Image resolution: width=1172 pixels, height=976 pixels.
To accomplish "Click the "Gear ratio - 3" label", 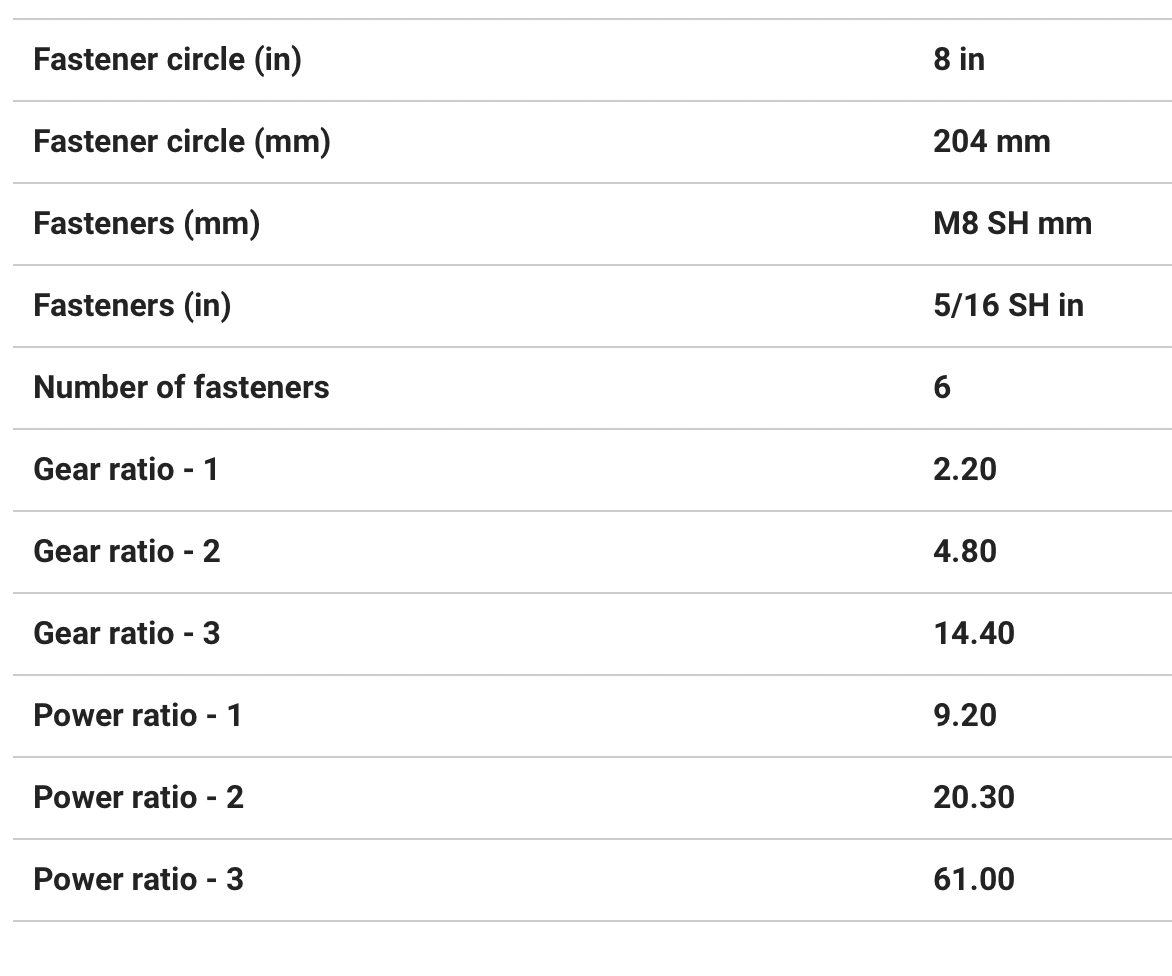I will [126, 634].
